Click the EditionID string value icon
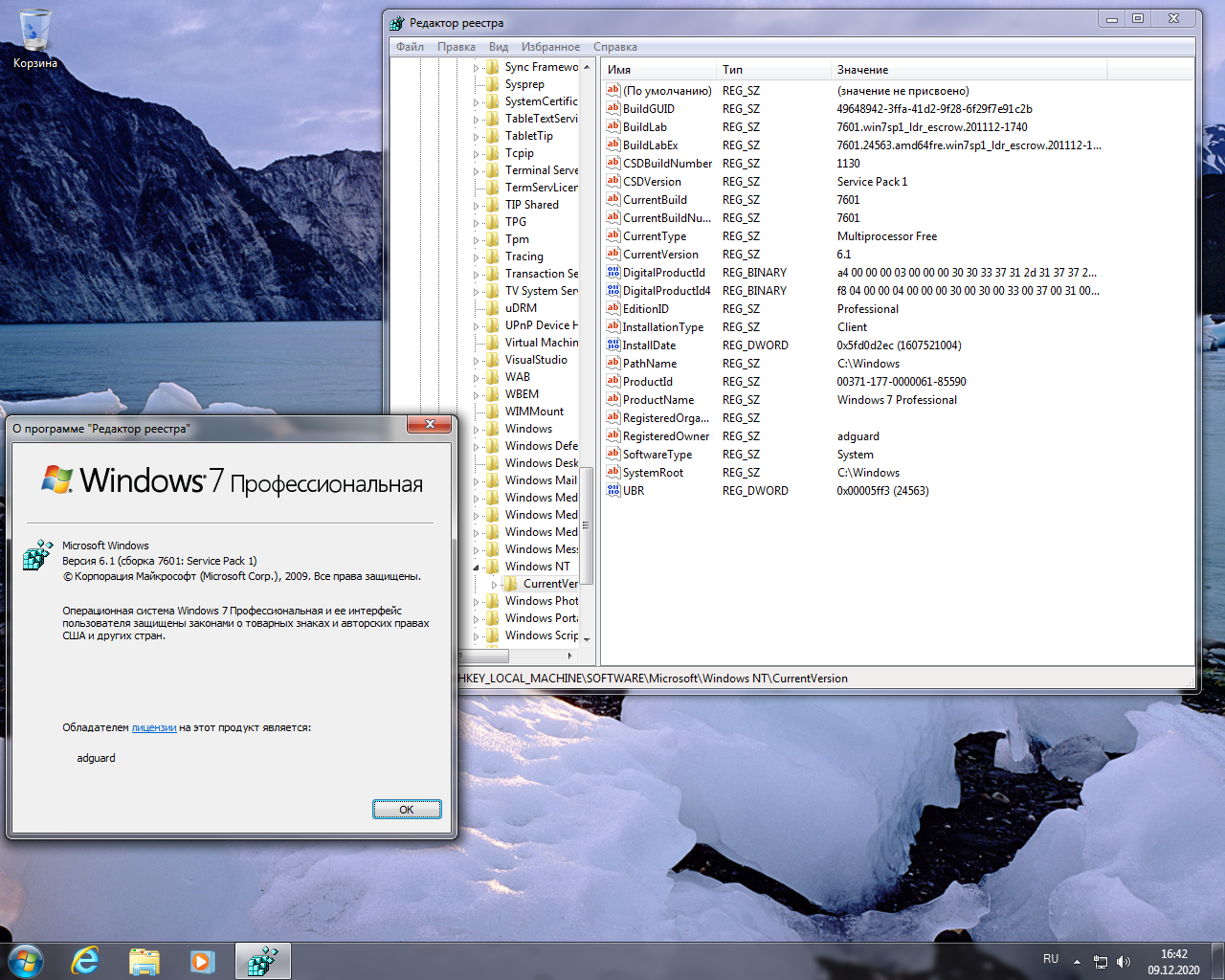1225x980 pixels. (x=613, y=308)
